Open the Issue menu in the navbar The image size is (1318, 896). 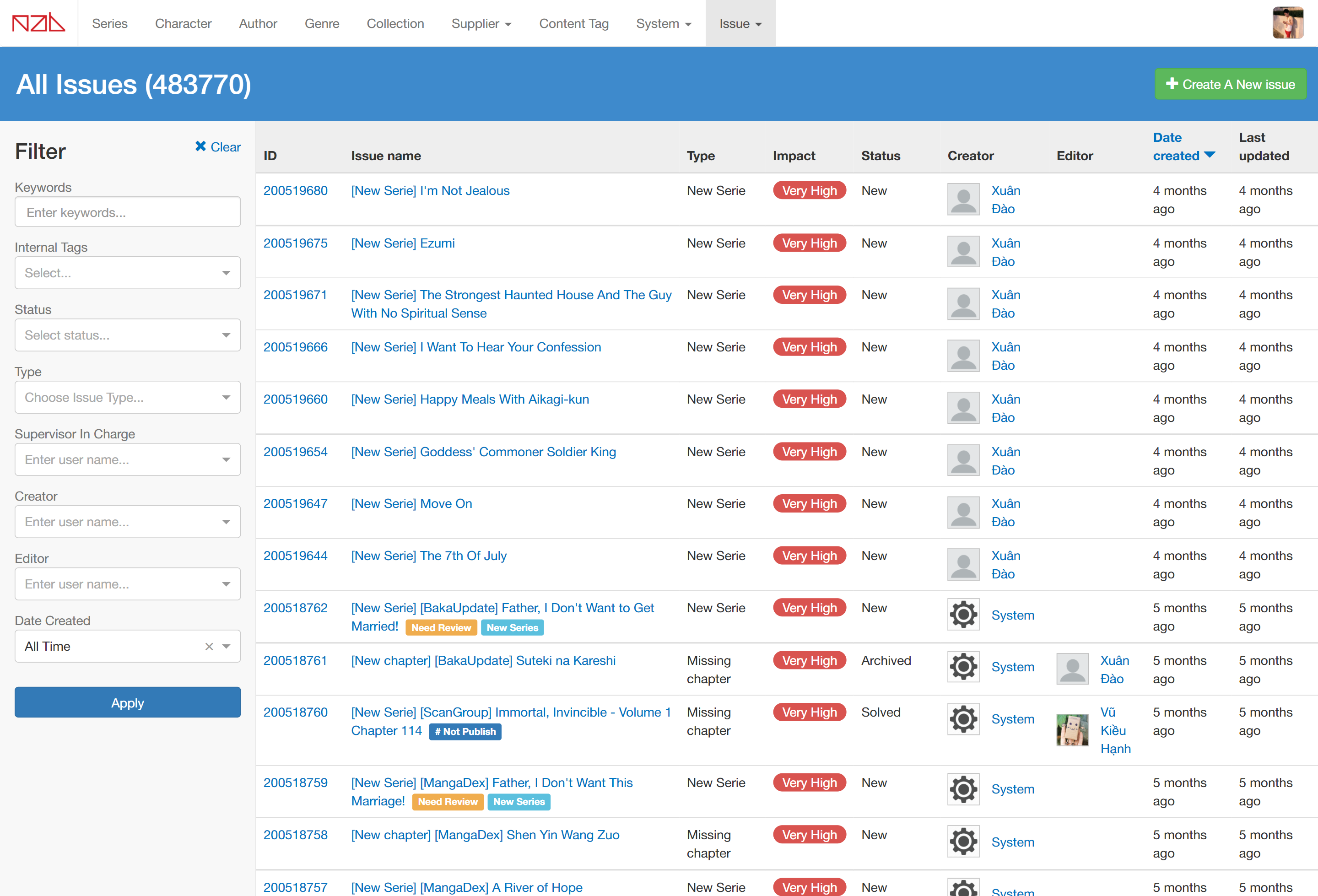740,23
